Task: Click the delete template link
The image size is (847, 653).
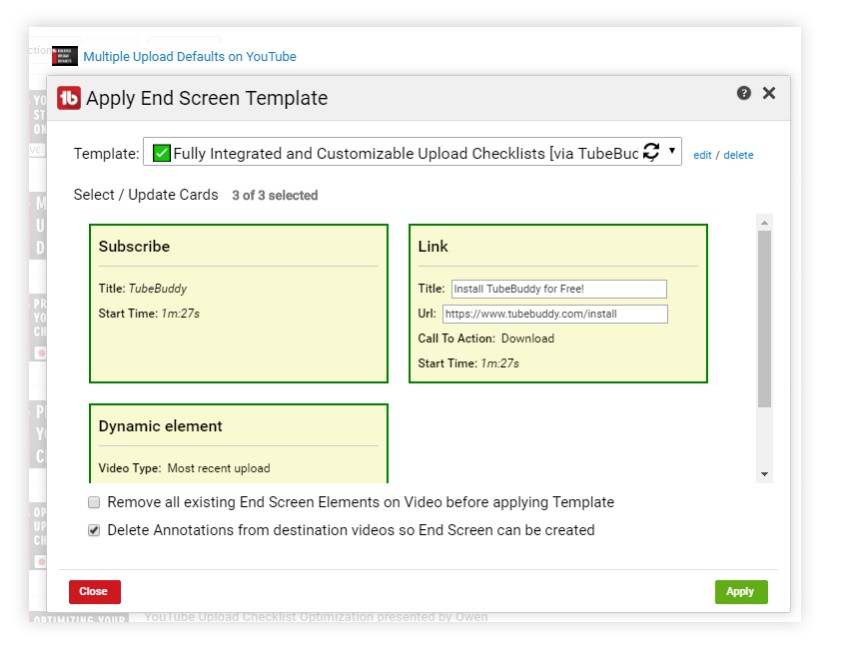Action: (738, 155)
